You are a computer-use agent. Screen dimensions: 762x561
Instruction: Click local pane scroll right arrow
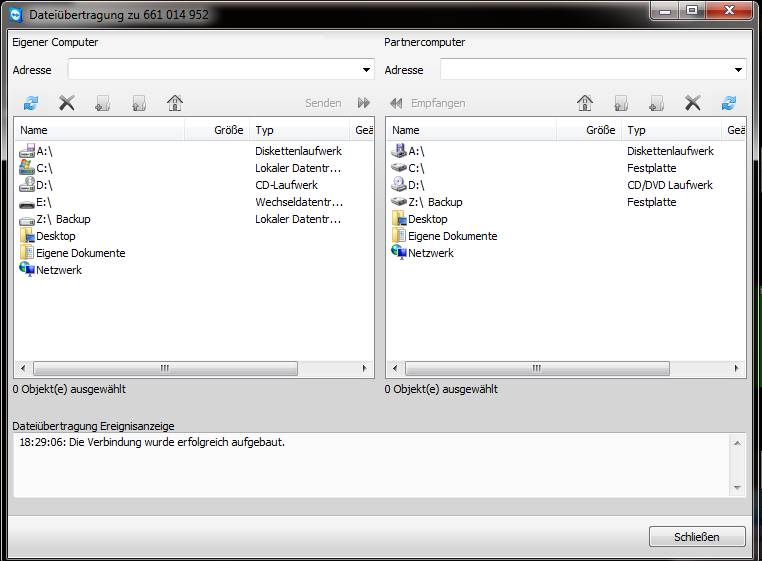click(364, 368)
